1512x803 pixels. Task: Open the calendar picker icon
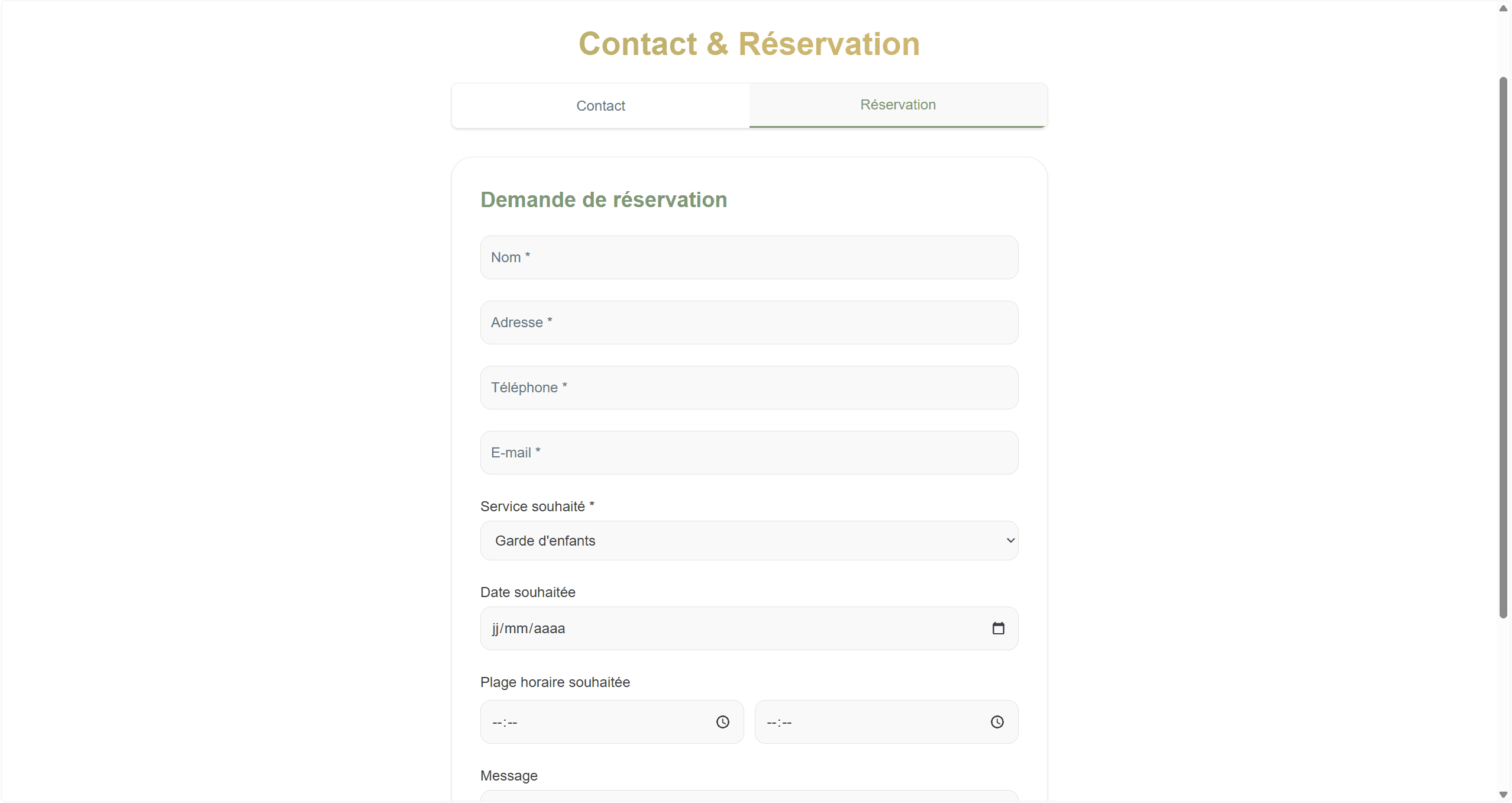998,628
